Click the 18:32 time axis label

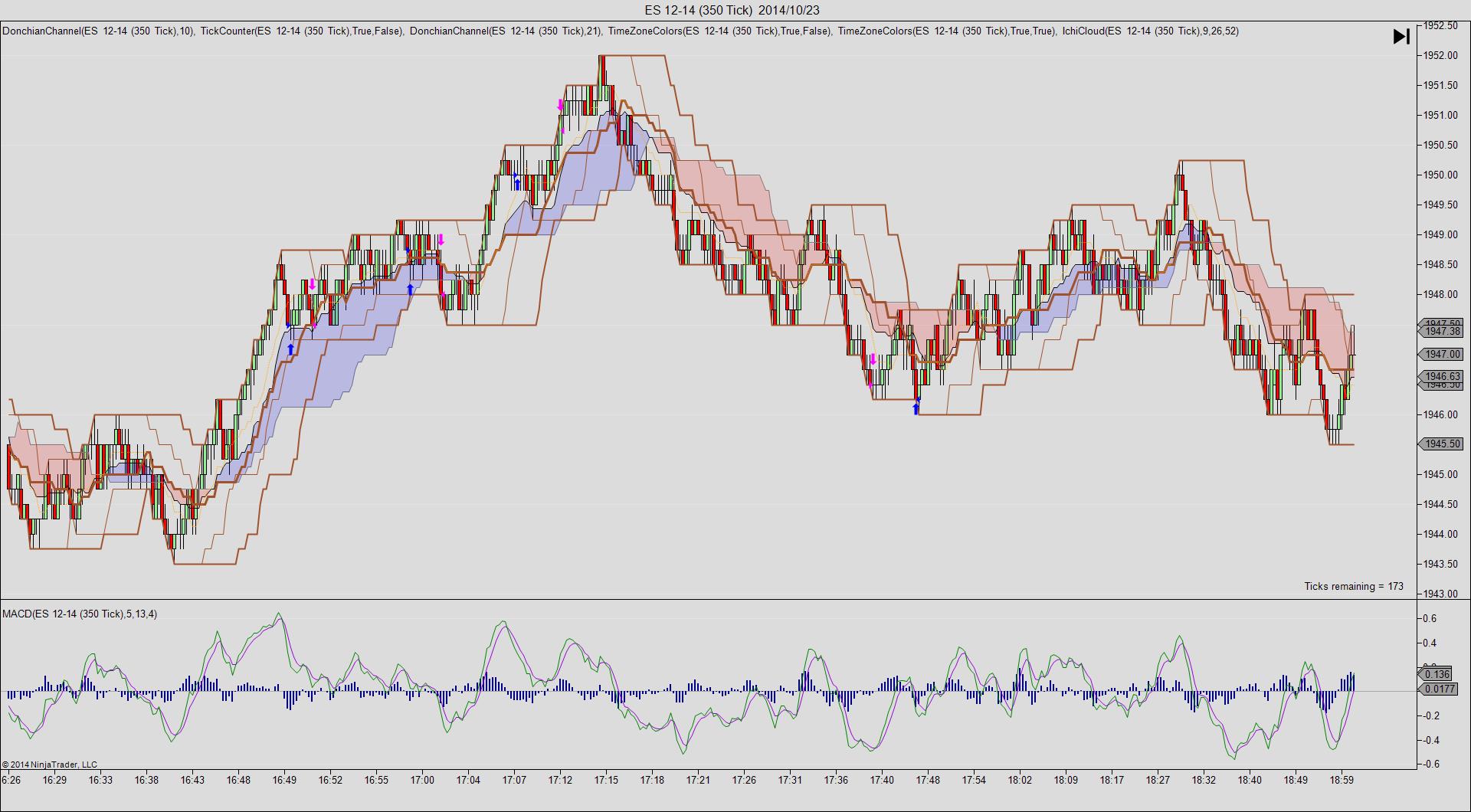tap(1204, 780)
